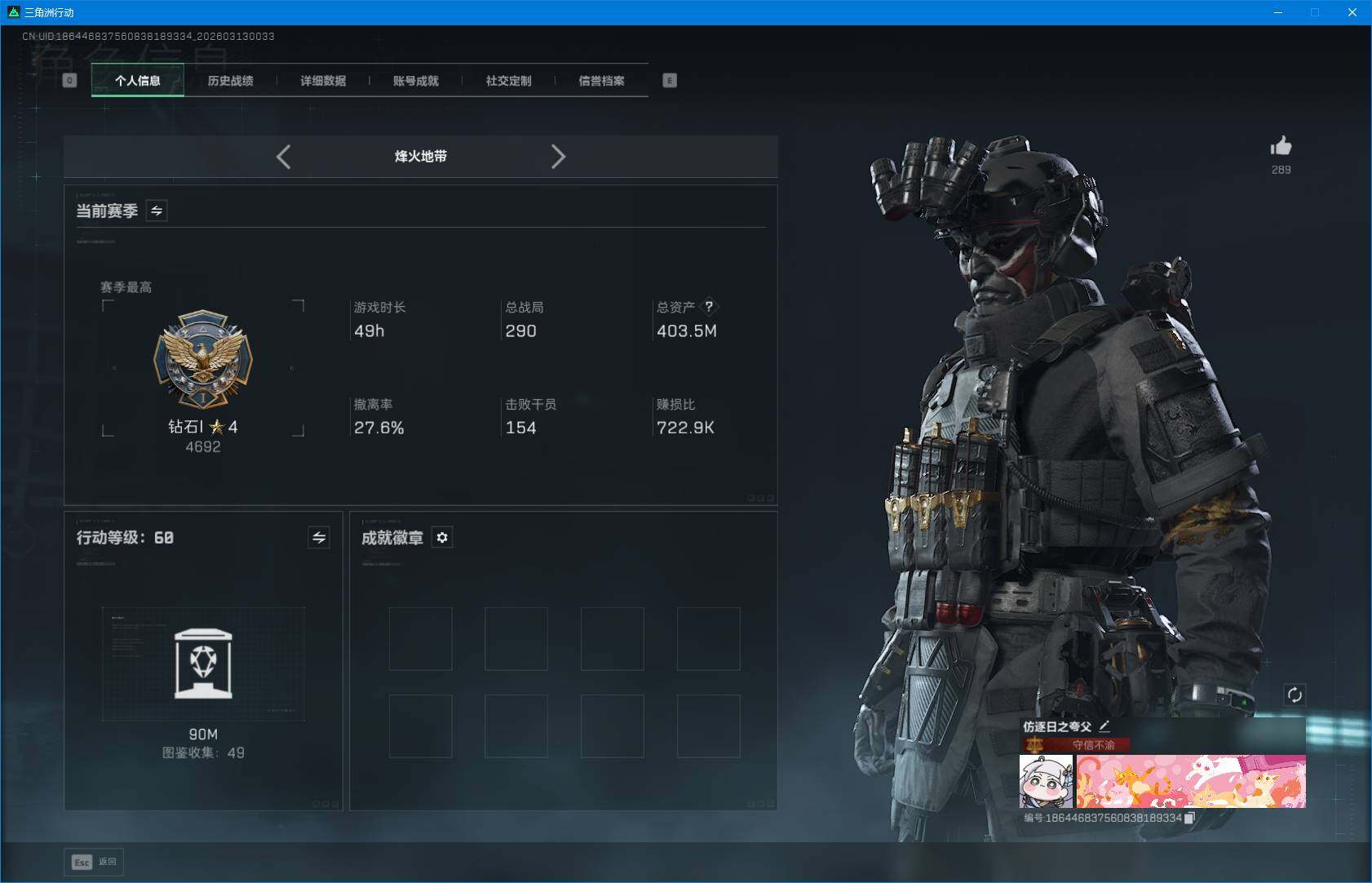This screenshot has width=1372, height=883.
Task: Open the 账号成就 tab
Action: (416, 81)
